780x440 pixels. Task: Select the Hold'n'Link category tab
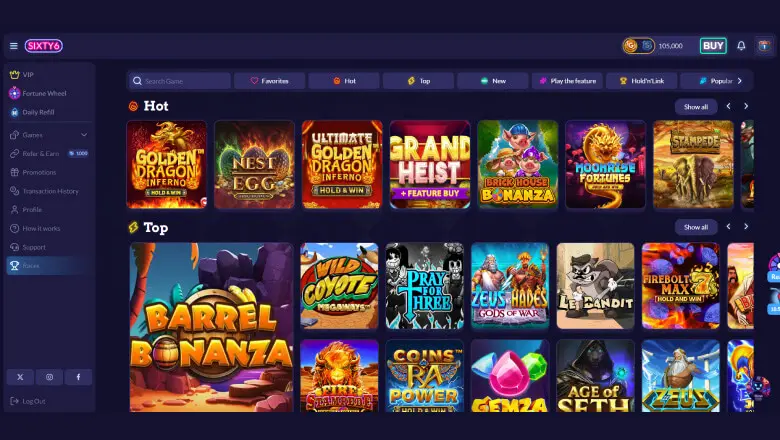point(642,81)
